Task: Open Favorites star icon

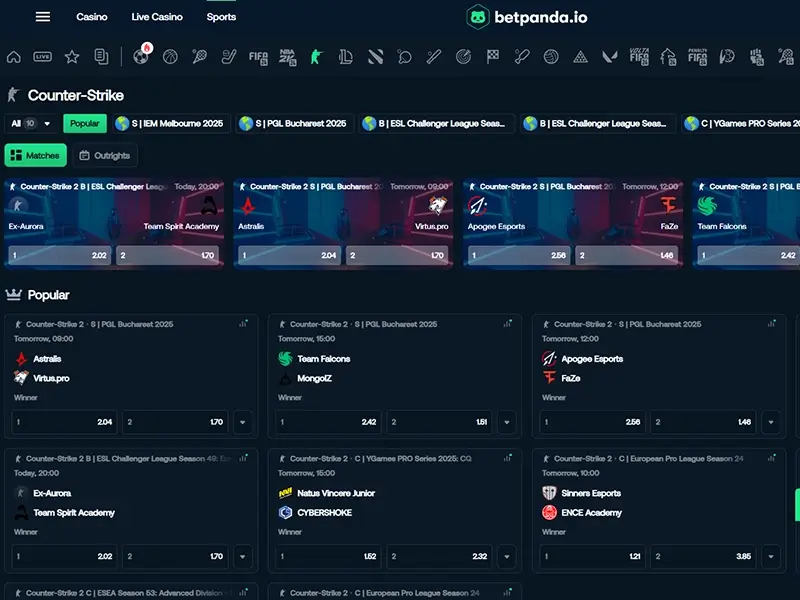Action: [72, 57]
